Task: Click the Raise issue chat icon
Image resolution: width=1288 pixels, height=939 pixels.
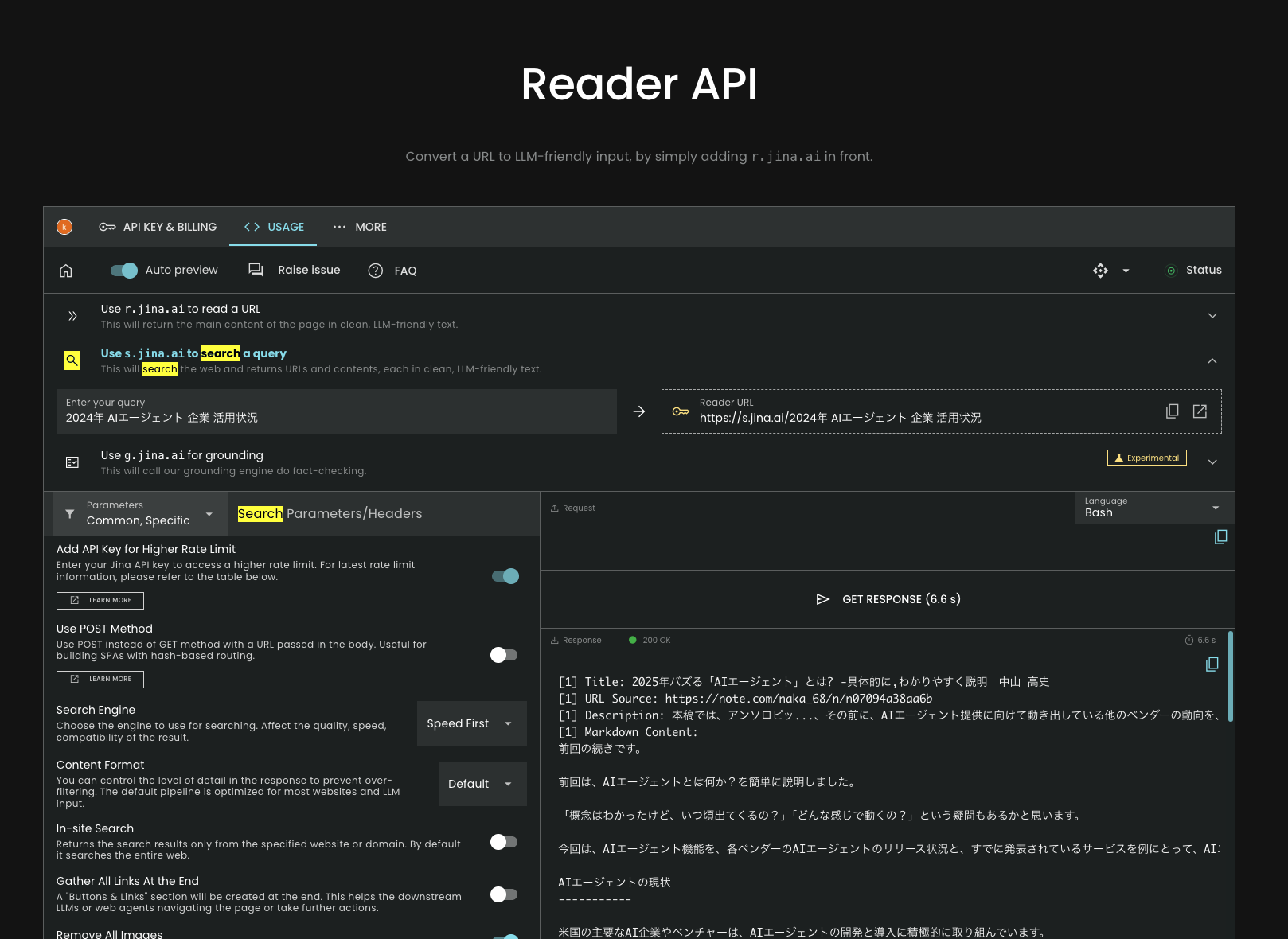Action: point(256,271)
